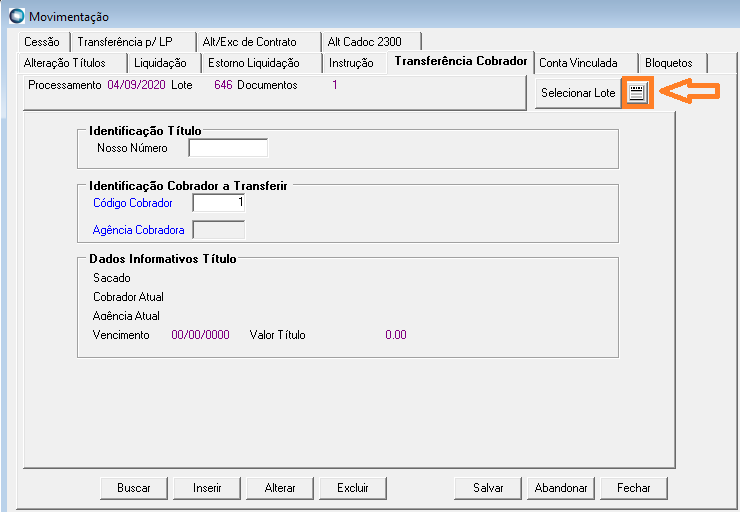
Task: Click the Documentos label
Action: [x=267, y=85]
